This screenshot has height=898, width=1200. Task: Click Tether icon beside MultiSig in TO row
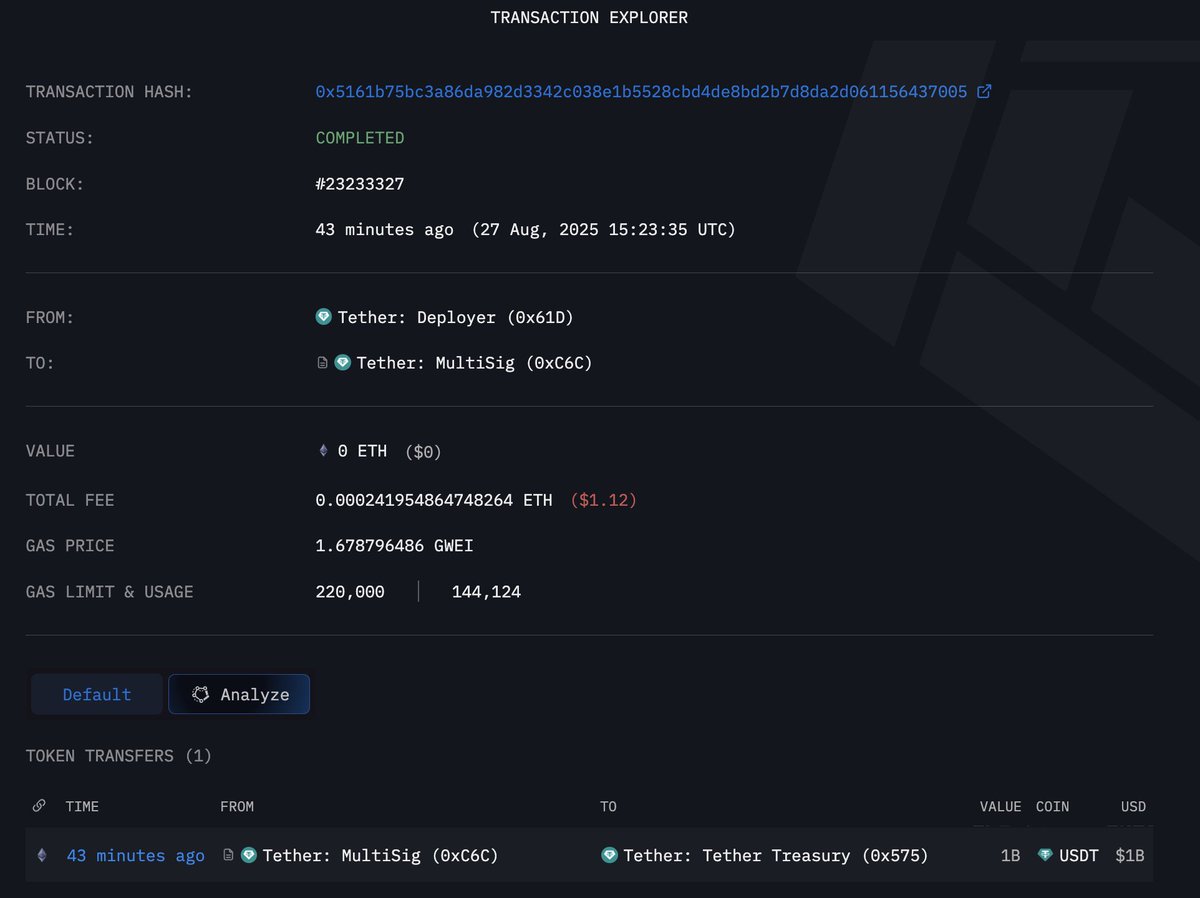click(x=342, y=363)
